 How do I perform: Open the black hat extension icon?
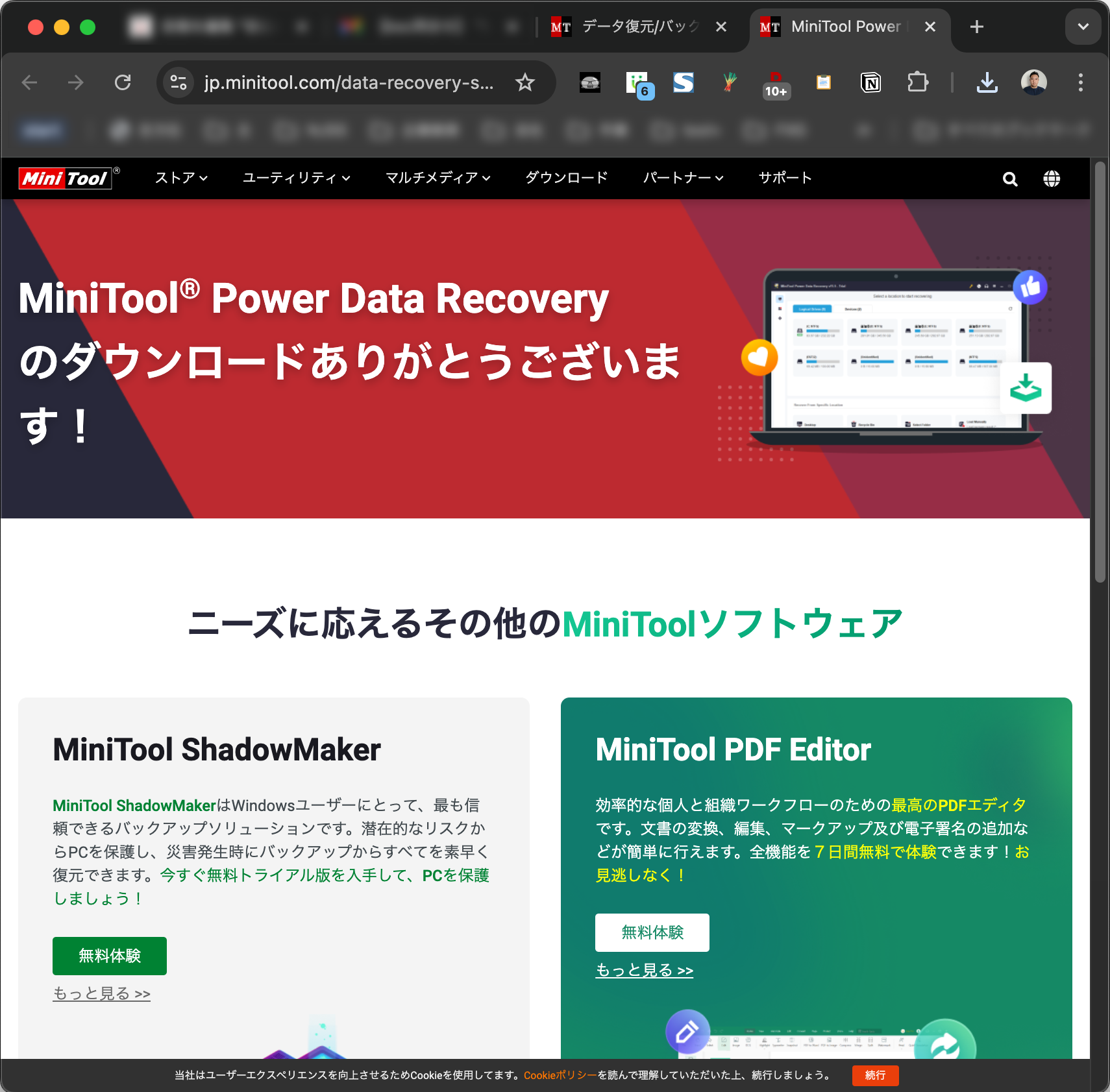click(x=589, y=82)
